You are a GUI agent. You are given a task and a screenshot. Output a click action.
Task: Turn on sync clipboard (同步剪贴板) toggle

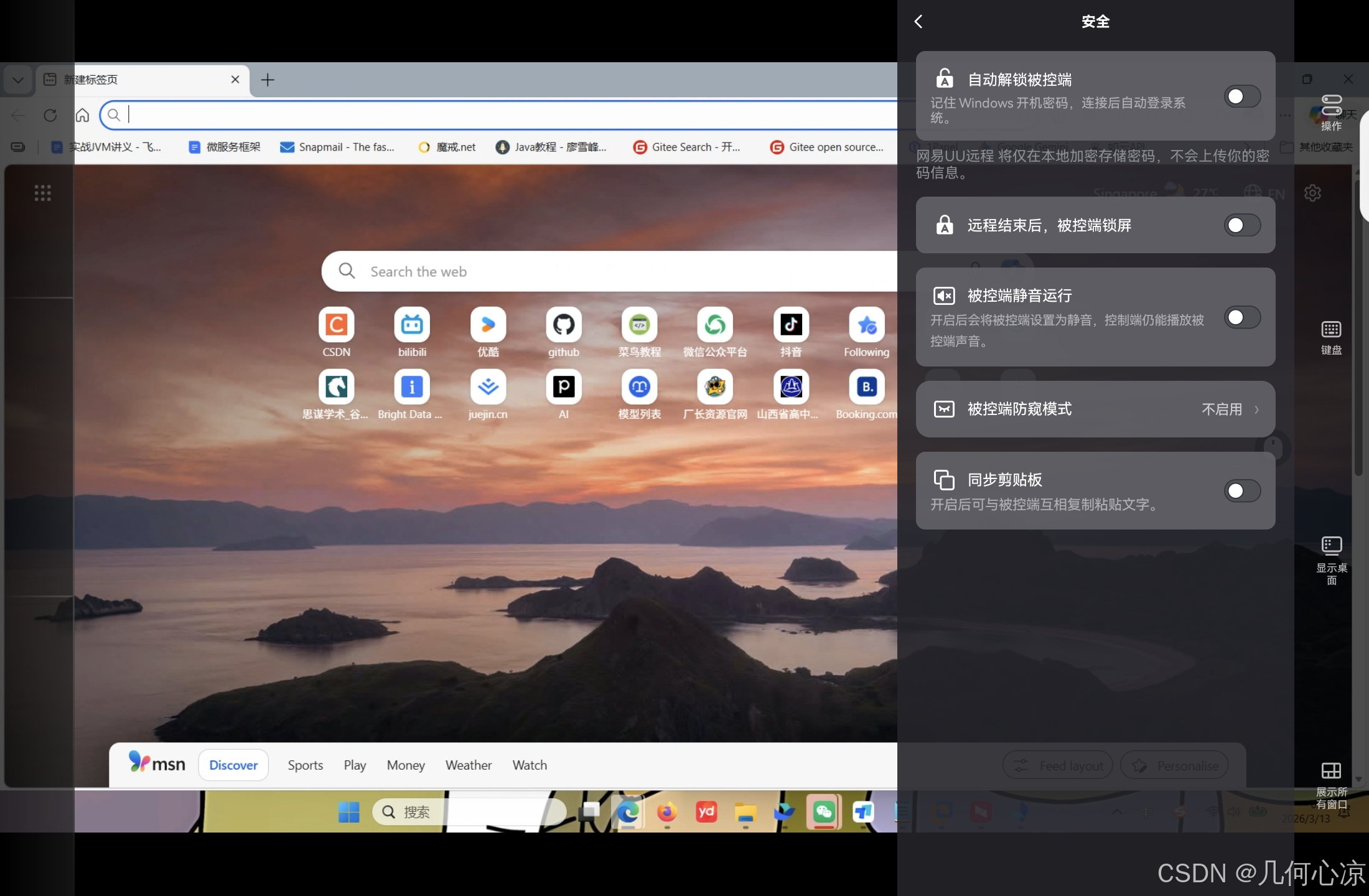pyautogui.click(x=1242, y=491)
